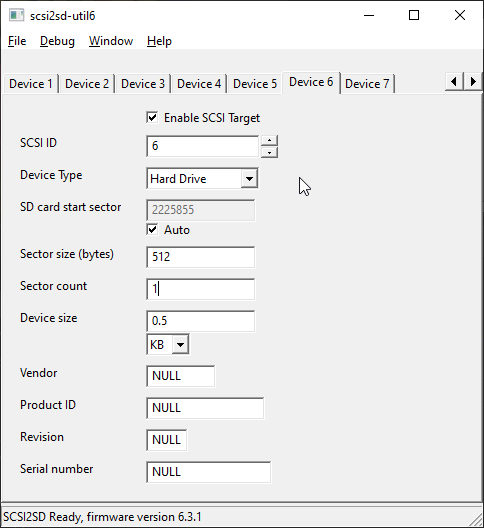This screenshot has height=528, width=484.
Task: Click the firmware version status bar text
Action: 102,517
